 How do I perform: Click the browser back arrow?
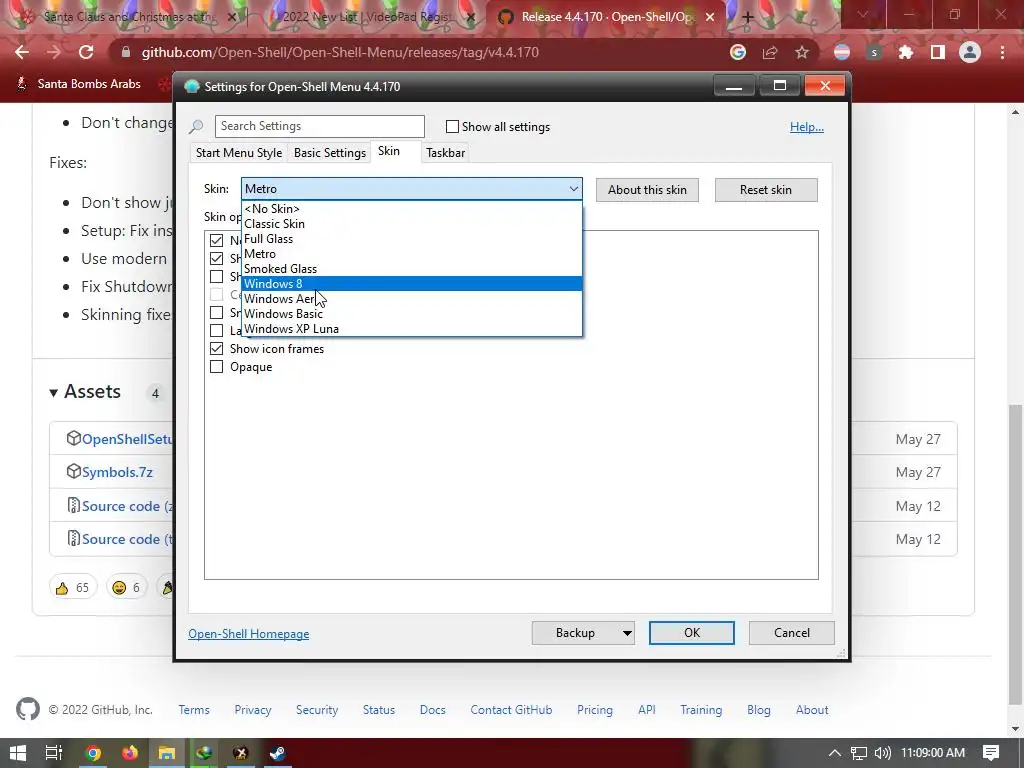pos(22,52)
